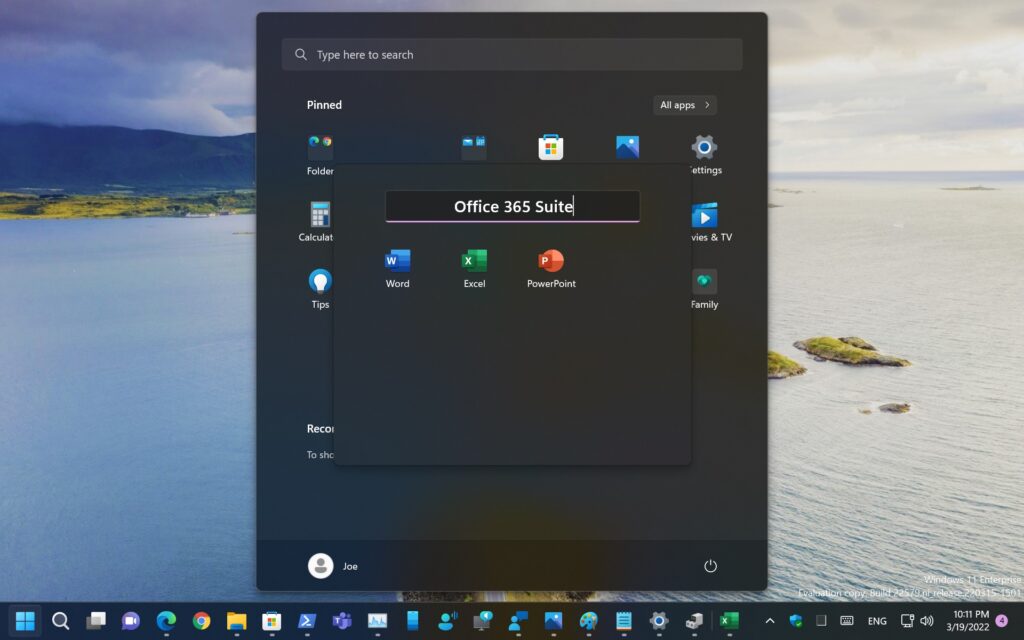Open the Microsoft Store pinned app
Image resolution: width=1024 pixels, height=640 pixels.
[x=551, y=148]
